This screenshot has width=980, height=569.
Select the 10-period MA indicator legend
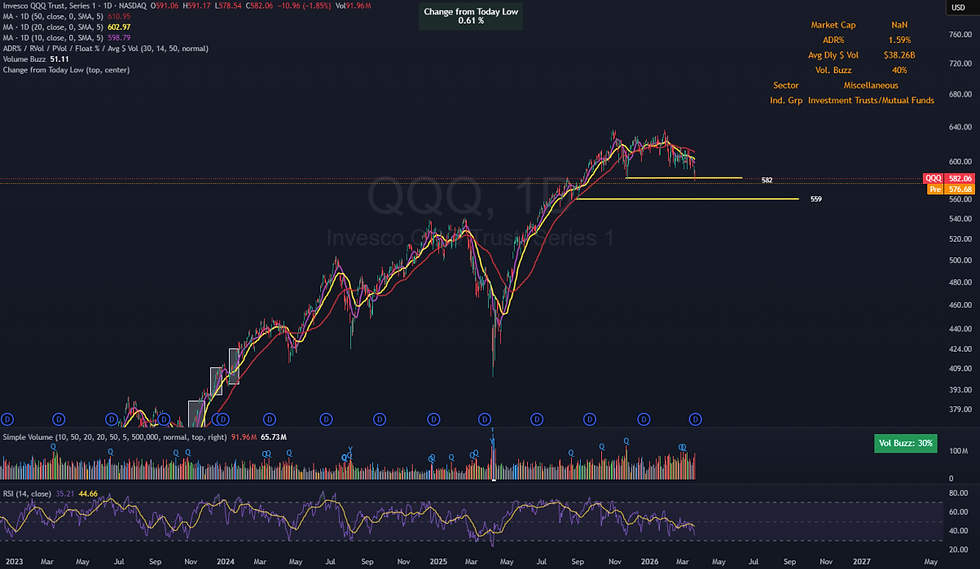click(53, 38)
